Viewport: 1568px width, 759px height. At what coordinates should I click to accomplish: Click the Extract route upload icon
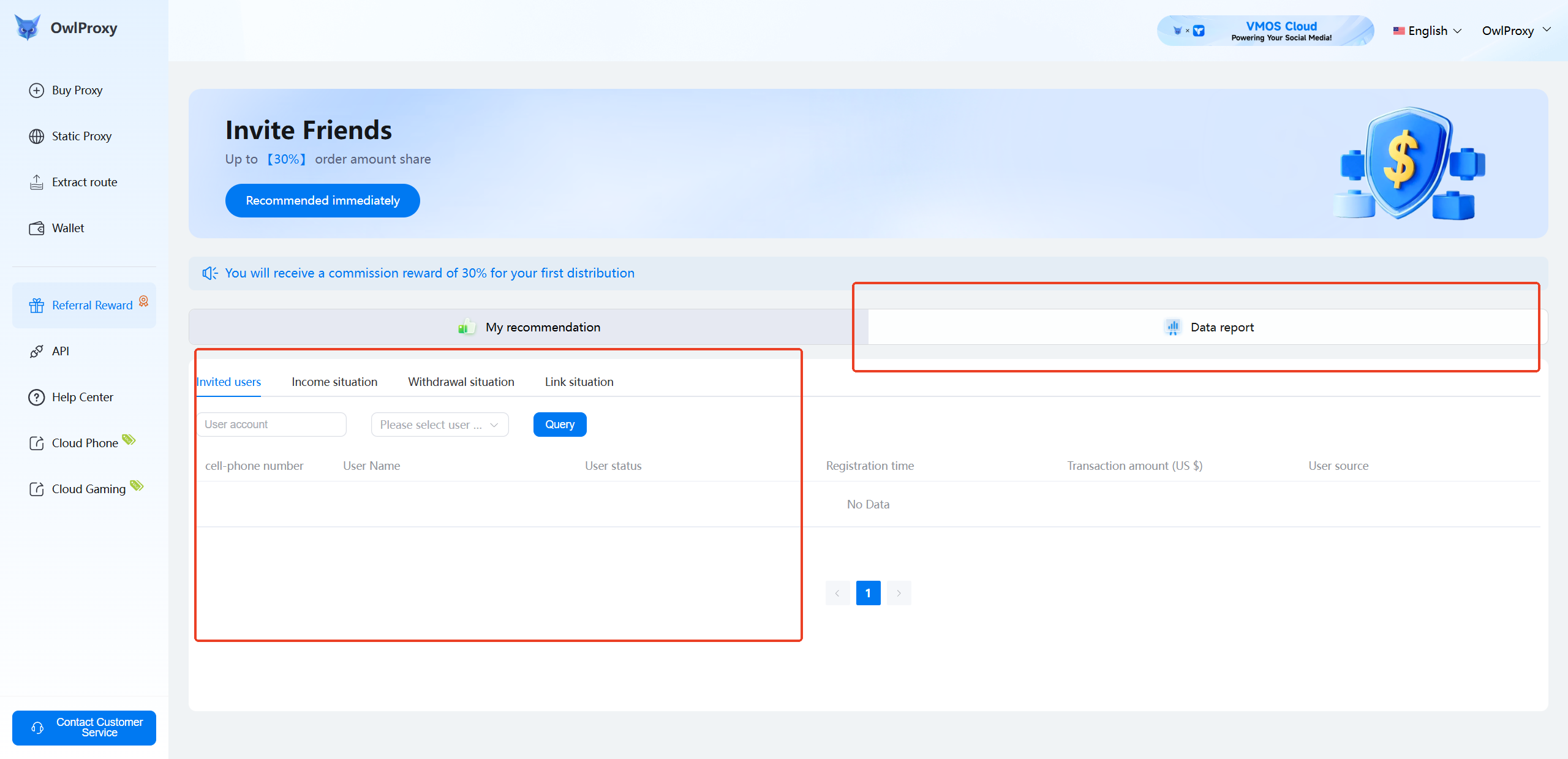click(37, 183)
